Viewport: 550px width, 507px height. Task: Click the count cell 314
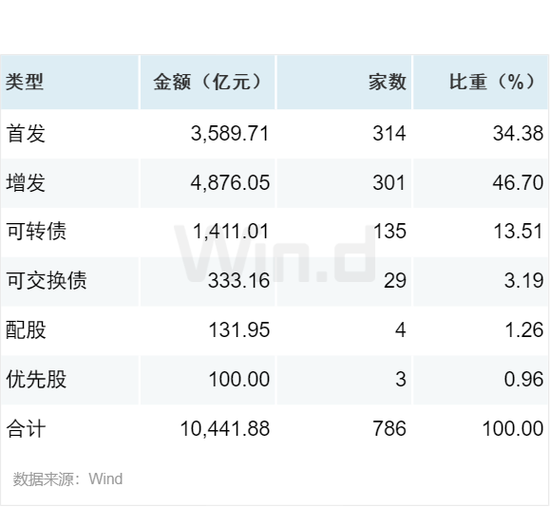[x=389, y=134]
